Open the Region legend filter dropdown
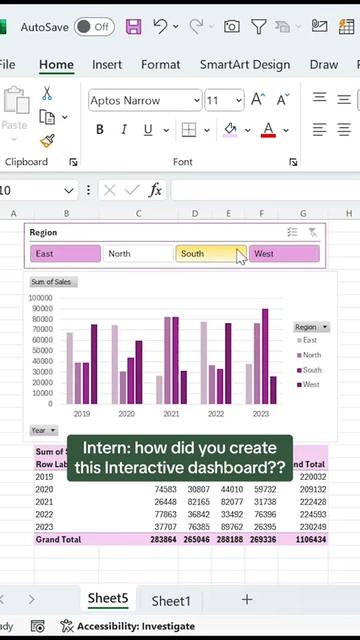This screenshot has height=640, width=360. [x=312, y=327]
